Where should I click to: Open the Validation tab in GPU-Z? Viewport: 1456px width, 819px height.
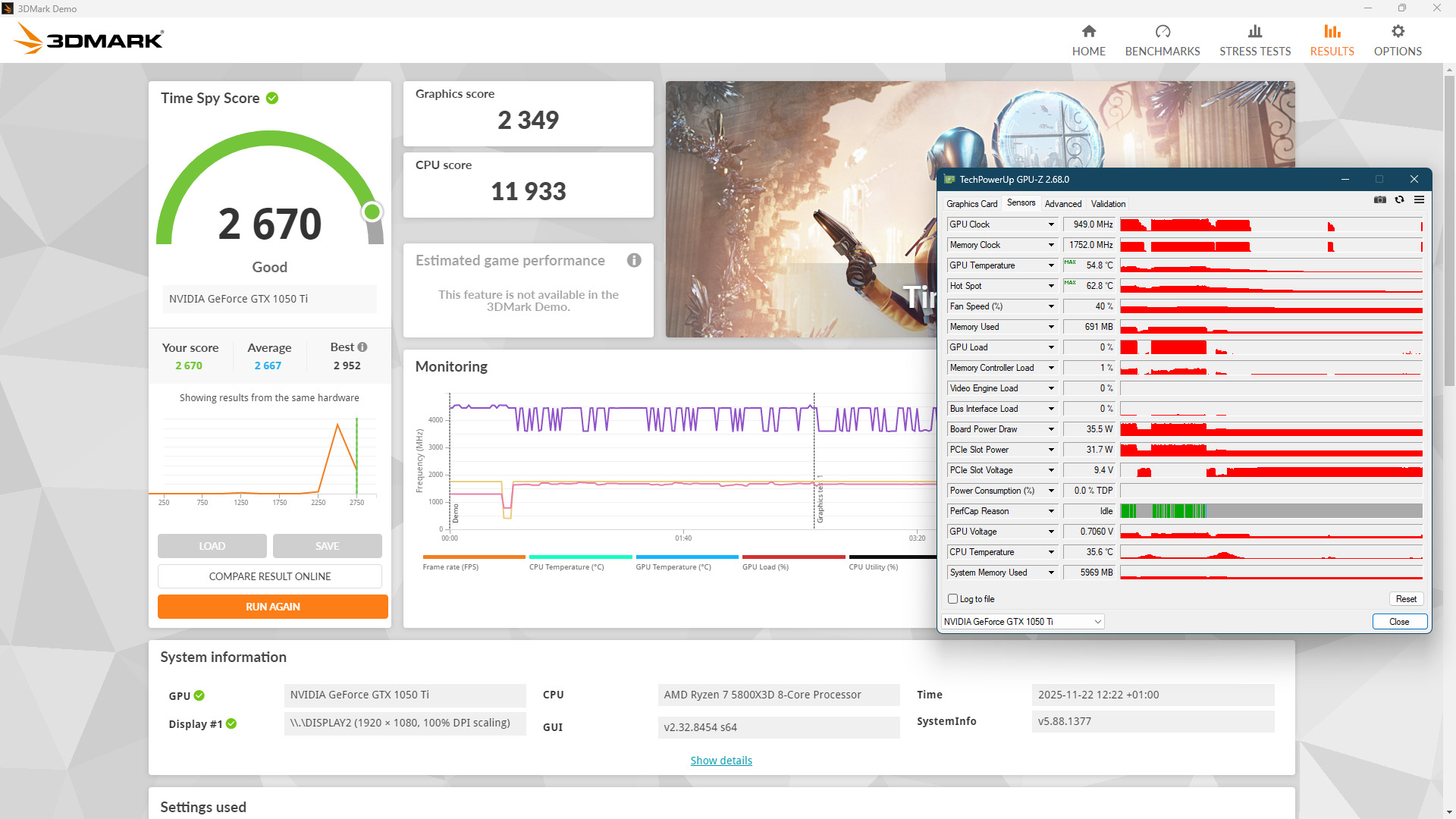pyautogui.click(x=1107, y=204)
